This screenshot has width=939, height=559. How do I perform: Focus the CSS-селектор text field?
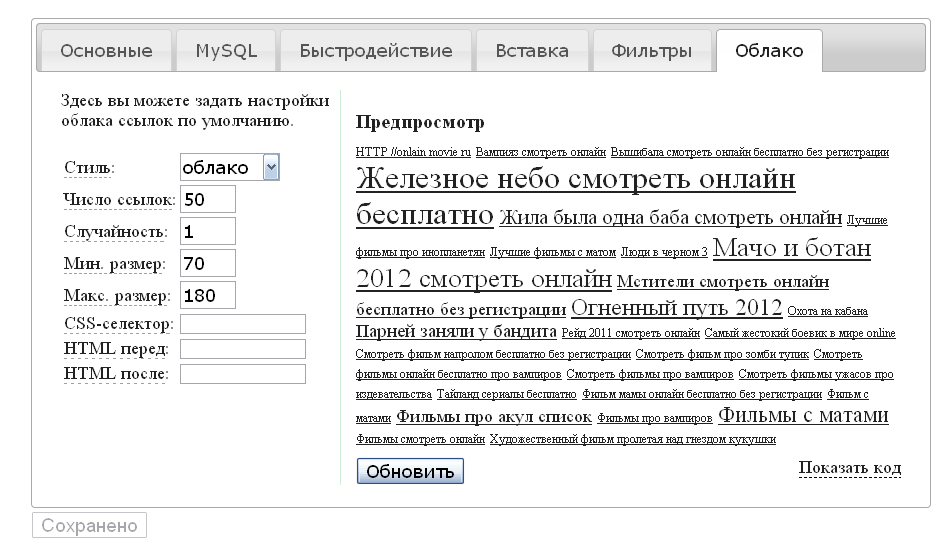(x=242, y=324)
